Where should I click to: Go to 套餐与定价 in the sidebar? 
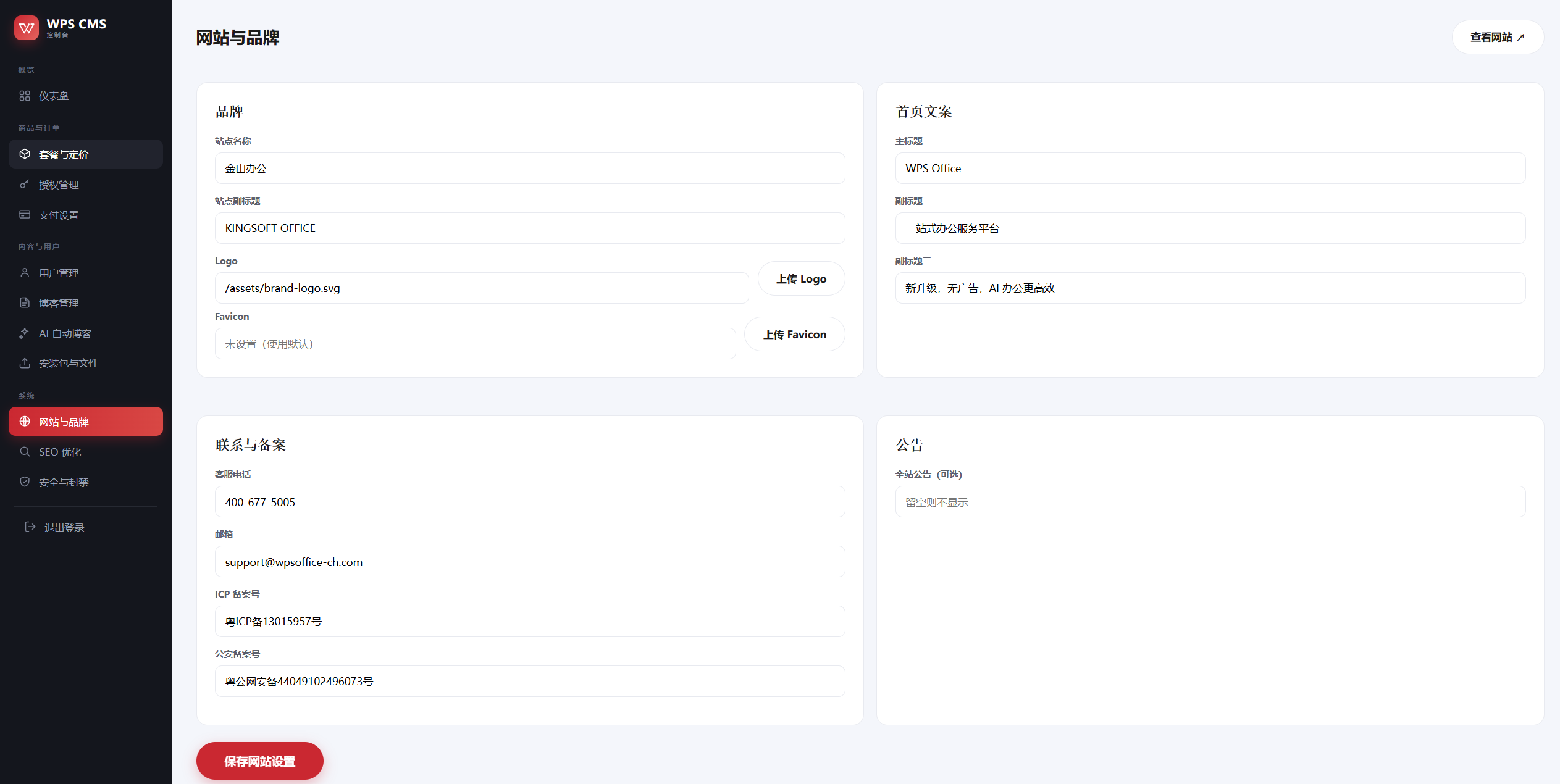coord(86,154)
